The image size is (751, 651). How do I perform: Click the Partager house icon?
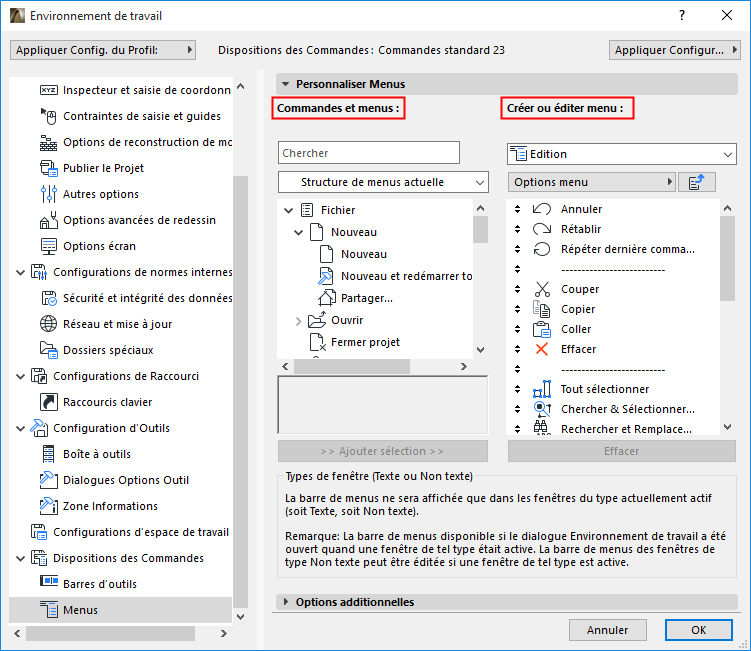point(327,298)
